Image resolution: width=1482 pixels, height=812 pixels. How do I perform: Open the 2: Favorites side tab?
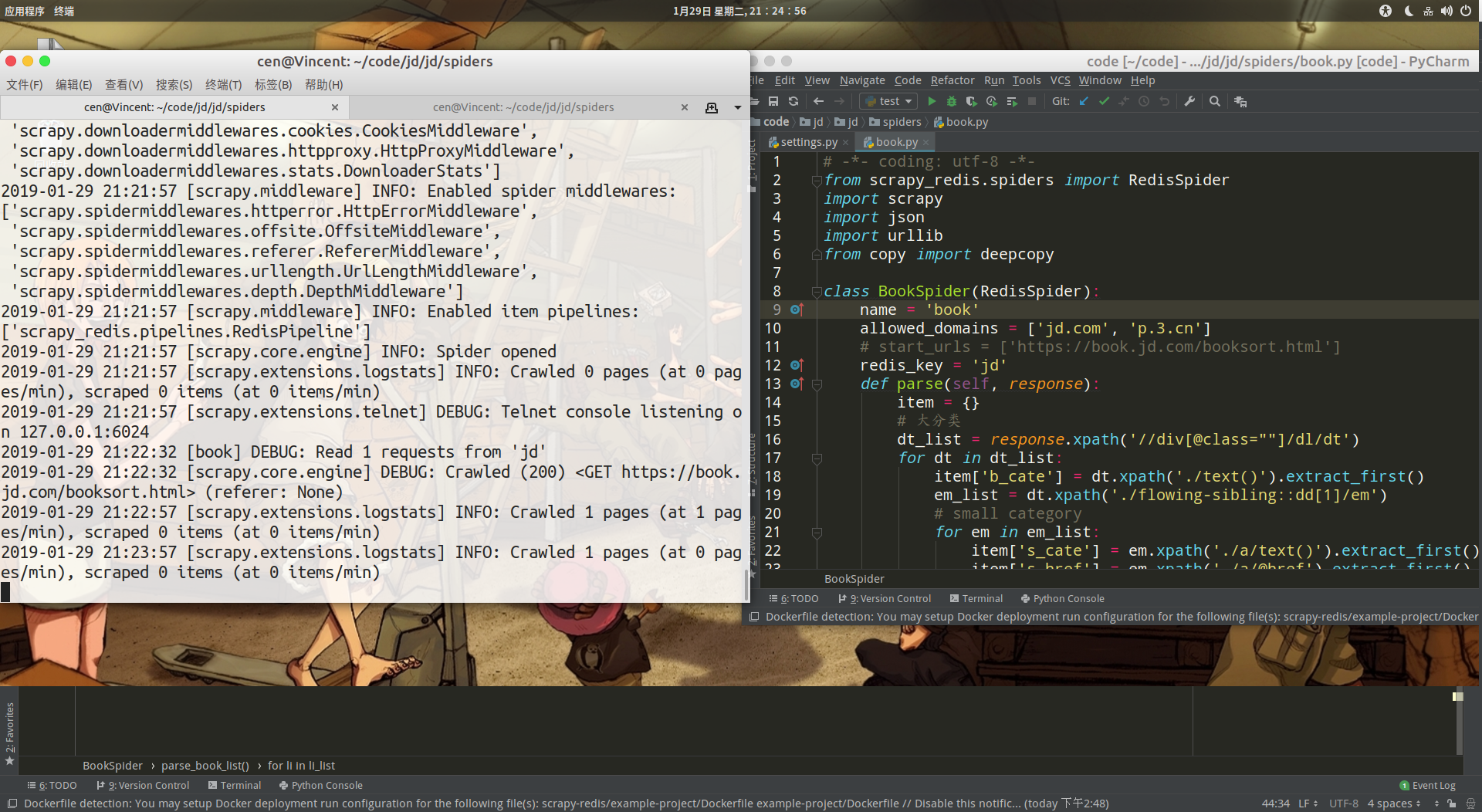click(x=9, y=733)
